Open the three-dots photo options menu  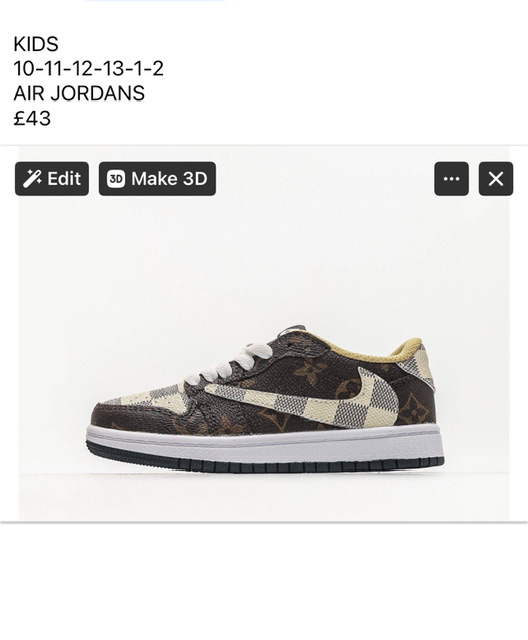click(x=451, y=179)
